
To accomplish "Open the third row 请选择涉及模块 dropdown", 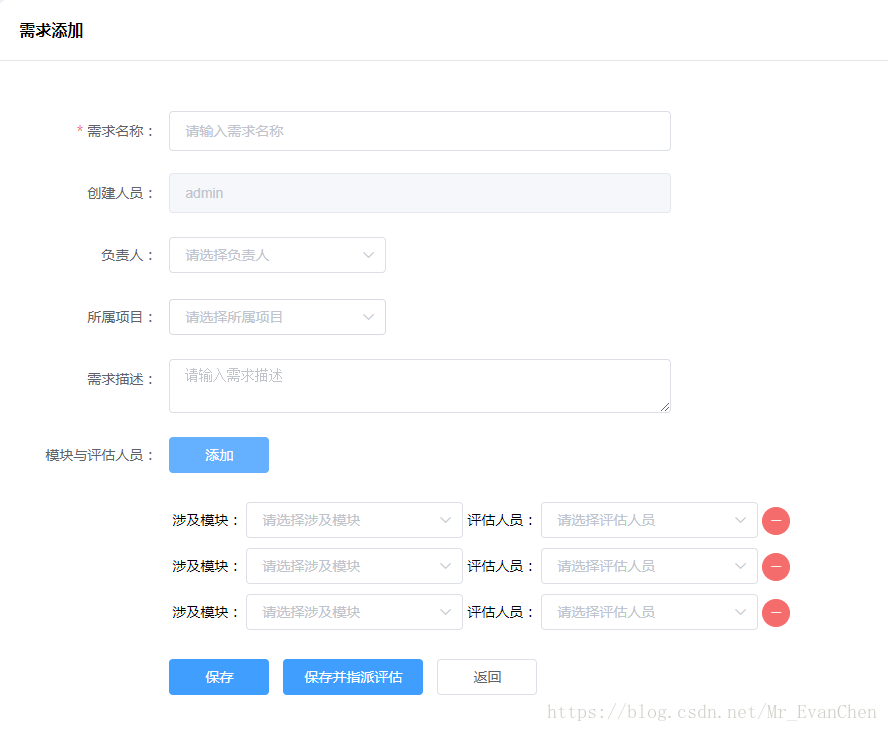I will click(x=354, y=612).
